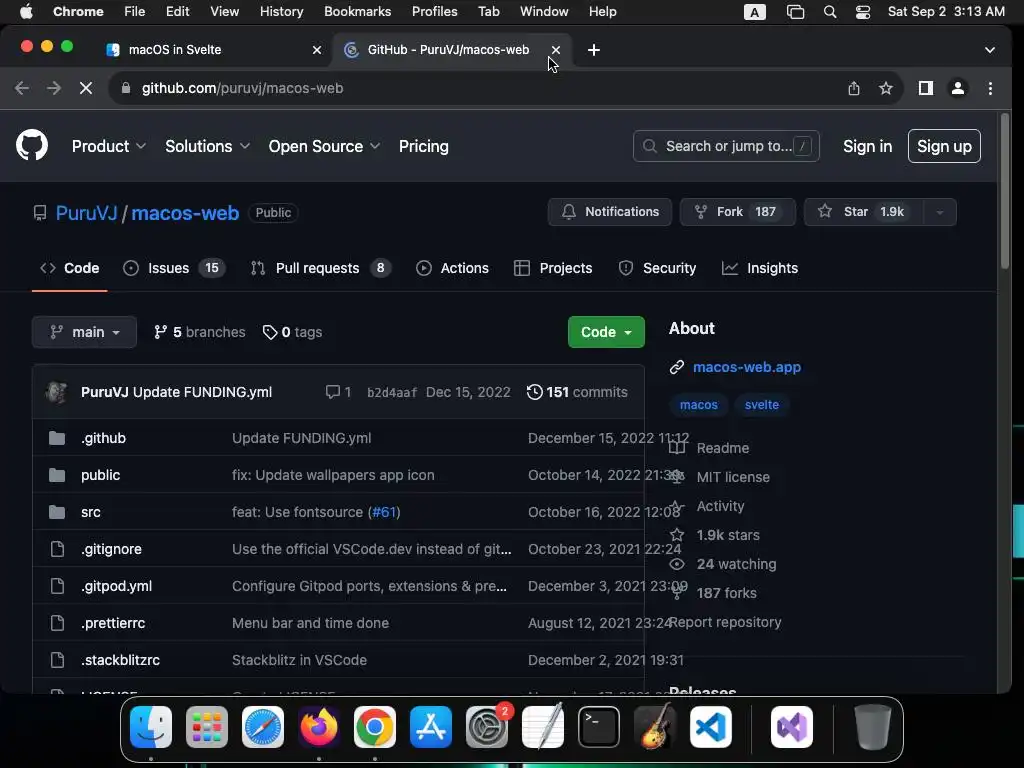Open the main branch selector
The image size is (1024, 768).
tap(84, 332)
